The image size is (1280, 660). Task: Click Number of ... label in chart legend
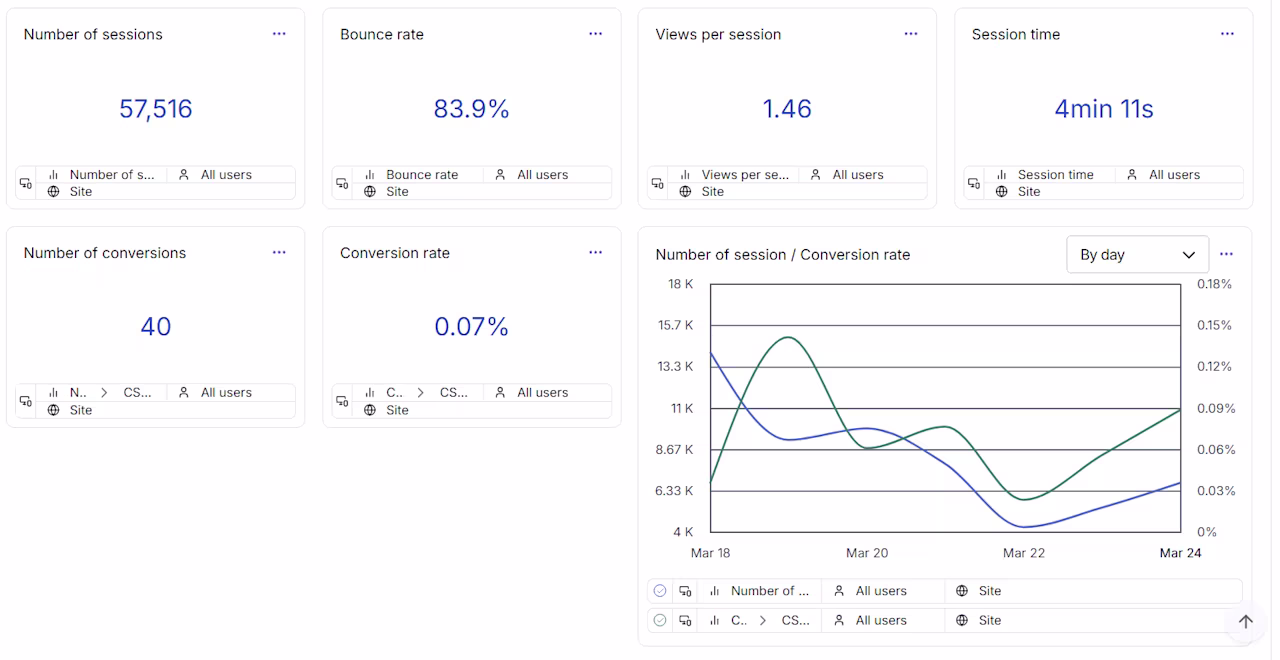(770, 591)
